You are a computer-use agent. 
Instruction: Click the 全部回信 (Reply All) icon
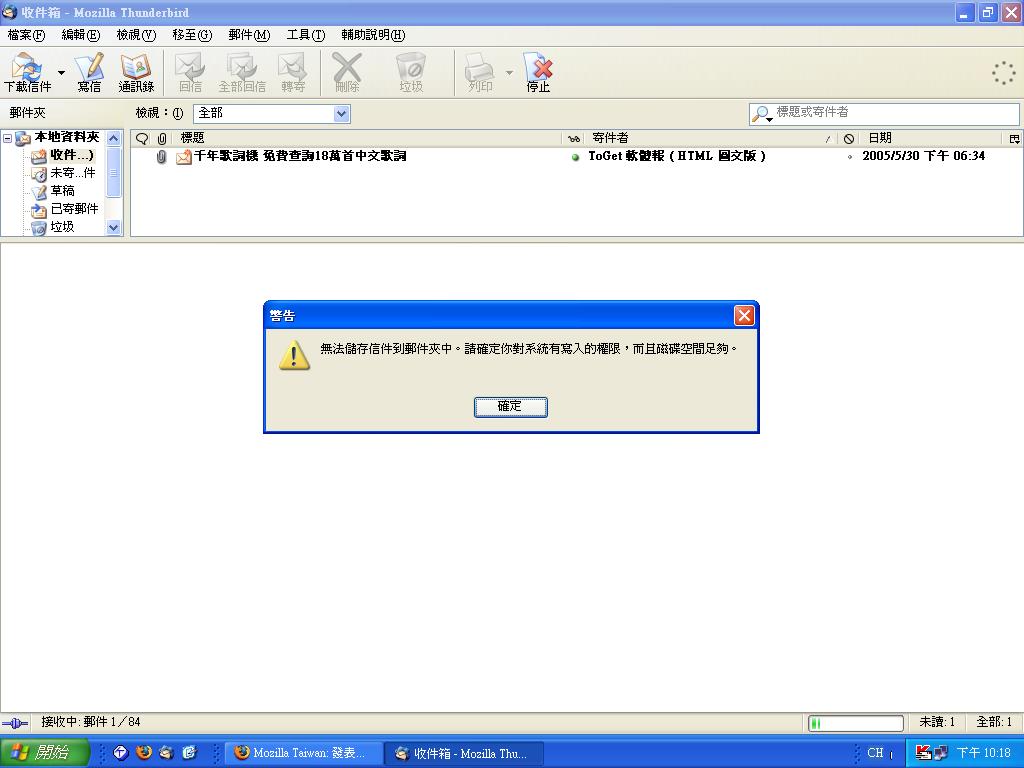242,72
